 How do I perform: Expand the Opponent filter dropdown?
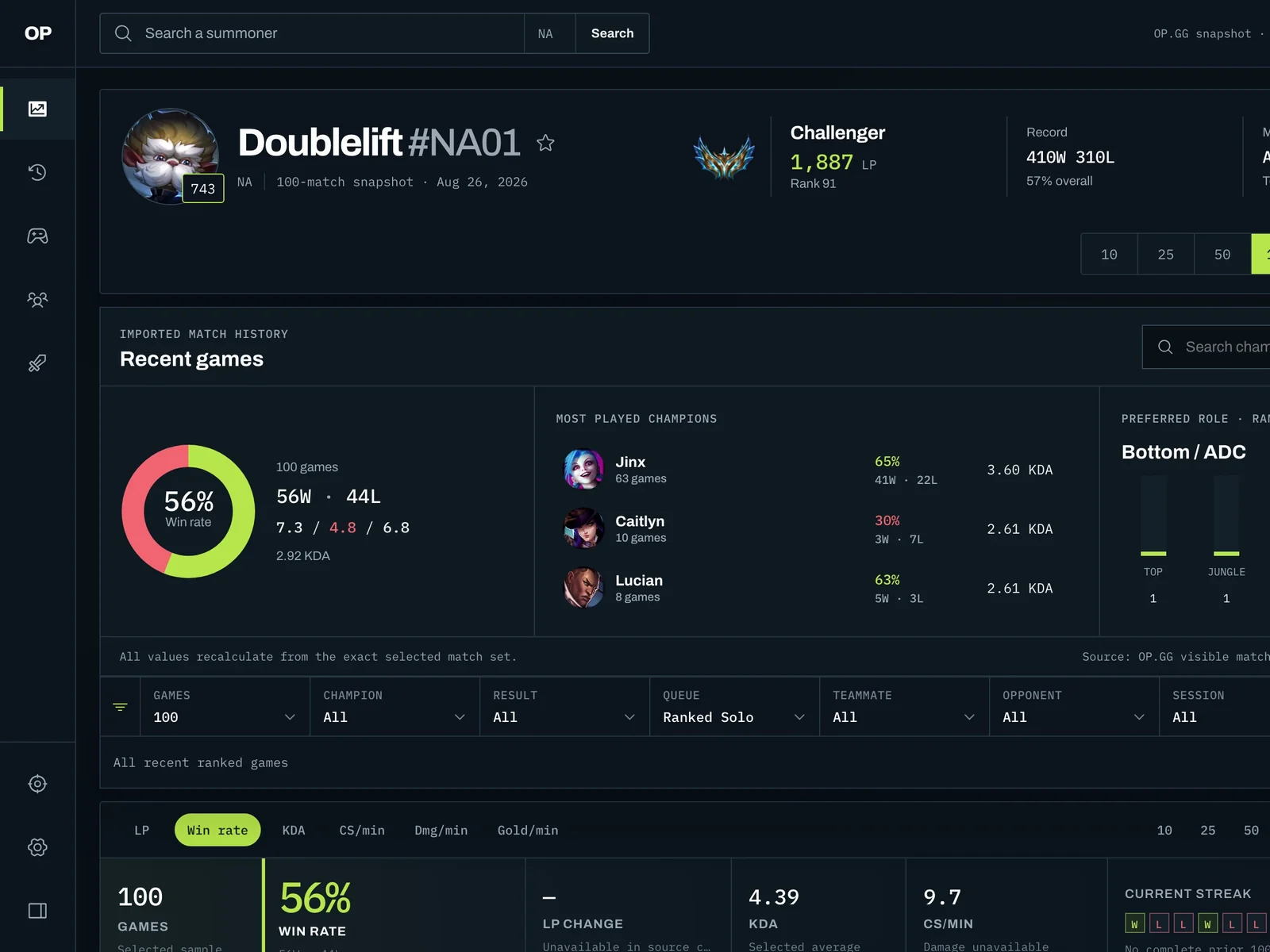pyautogui.click(x=1074, y=707)
